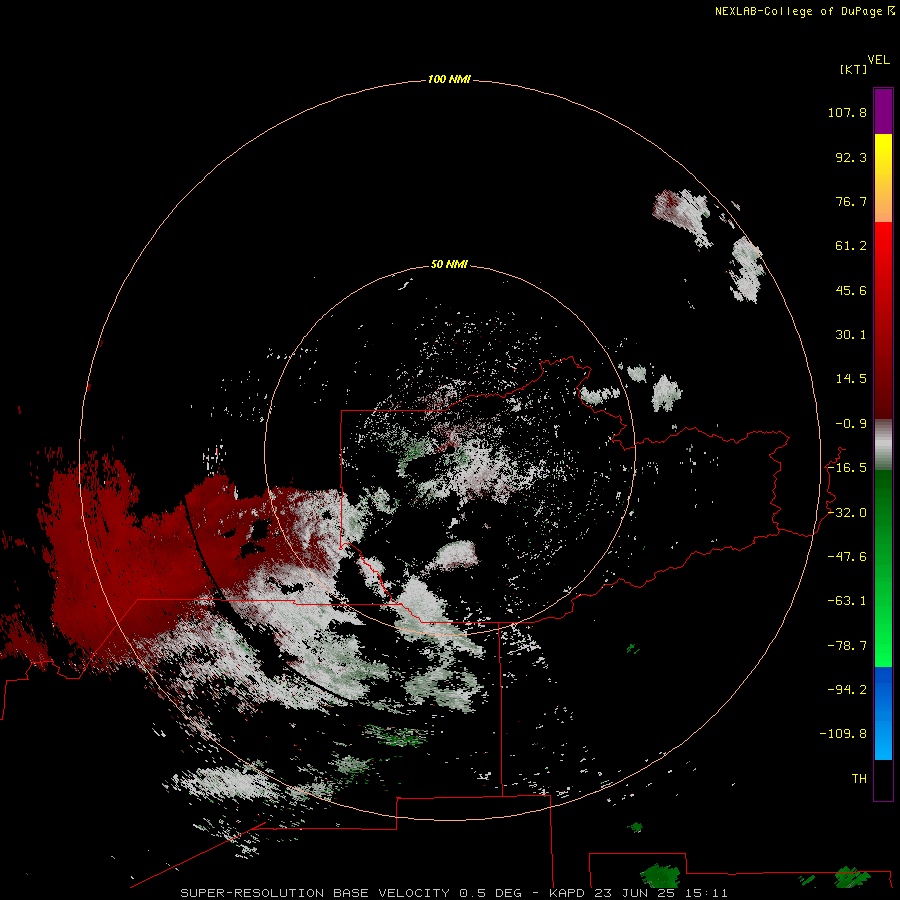
Task: Click the 50 NMI range ring label
Action: [x=449, y=264]
